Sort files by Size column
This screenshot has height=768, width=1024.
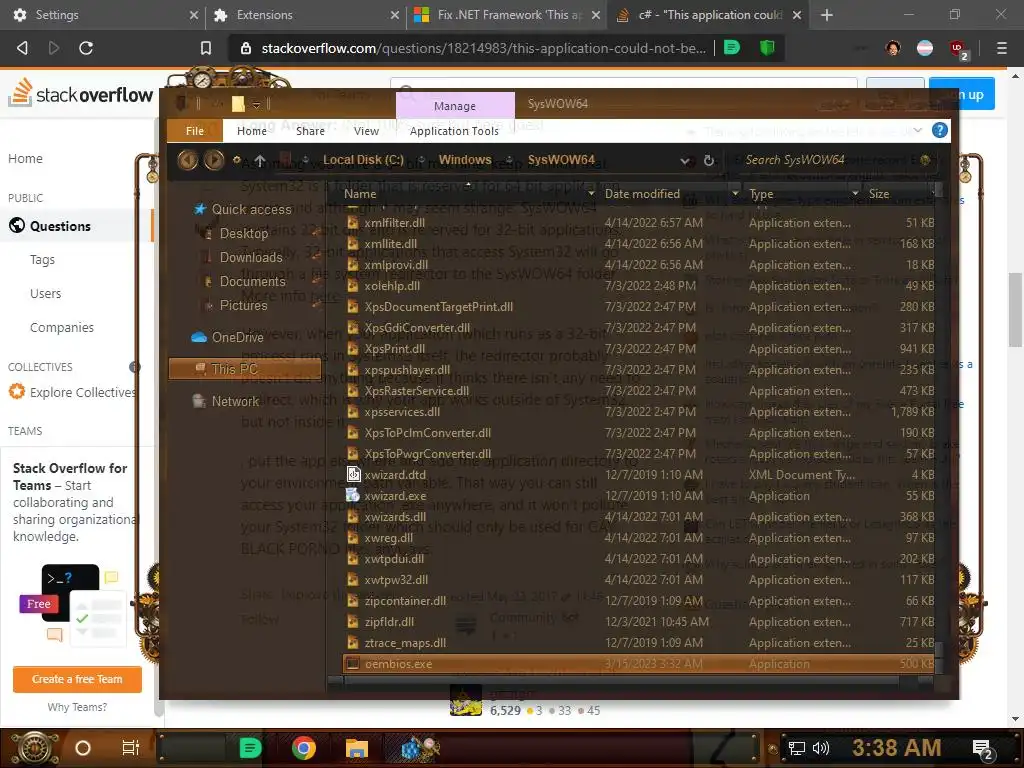(x=879, y=193)
